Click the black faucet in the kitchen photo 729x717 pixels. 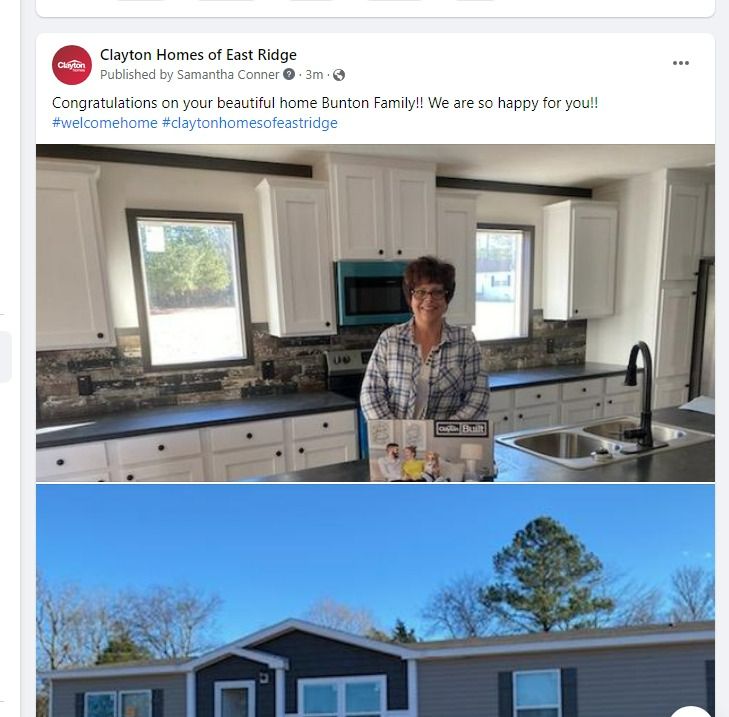[642, 394]
